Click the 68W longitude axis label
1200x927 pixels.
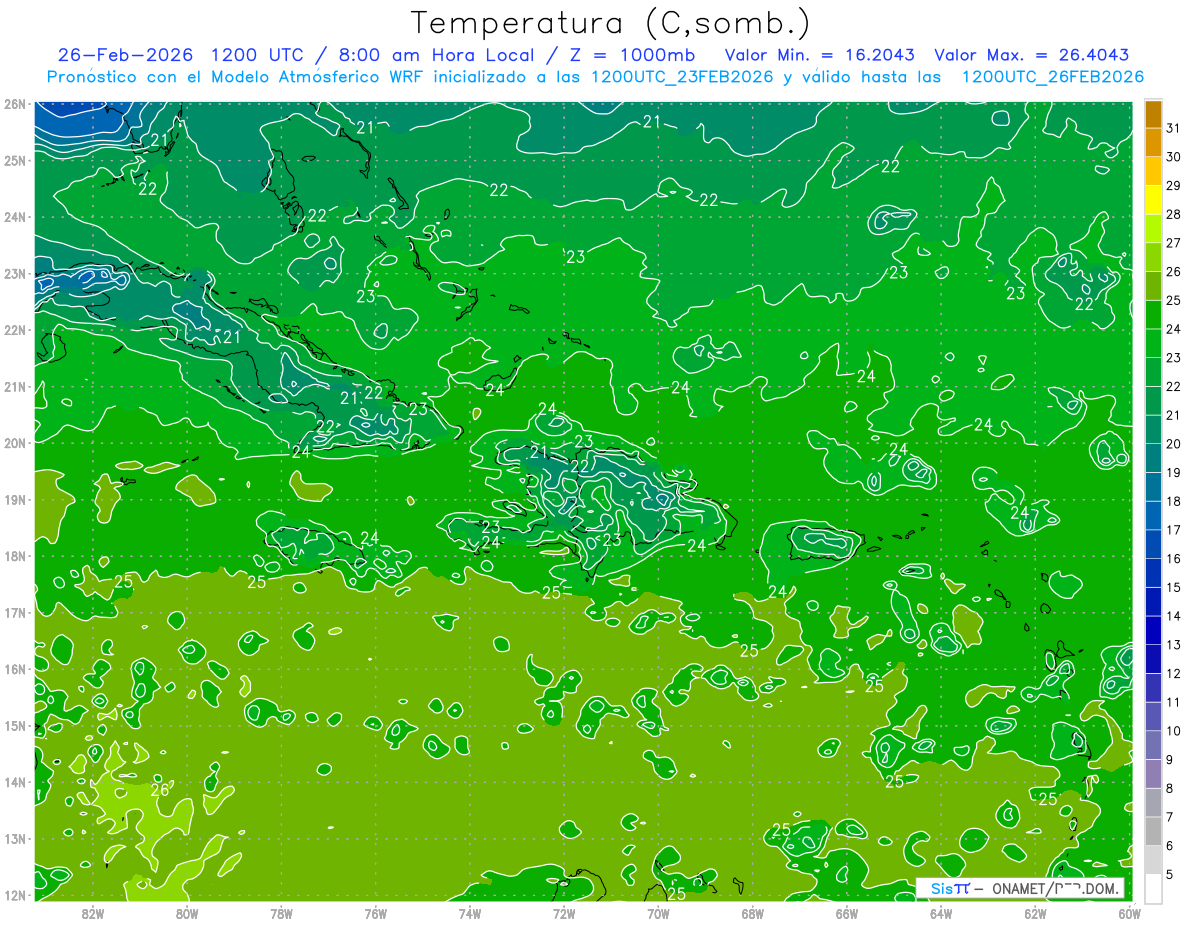(x=752, y=913)
